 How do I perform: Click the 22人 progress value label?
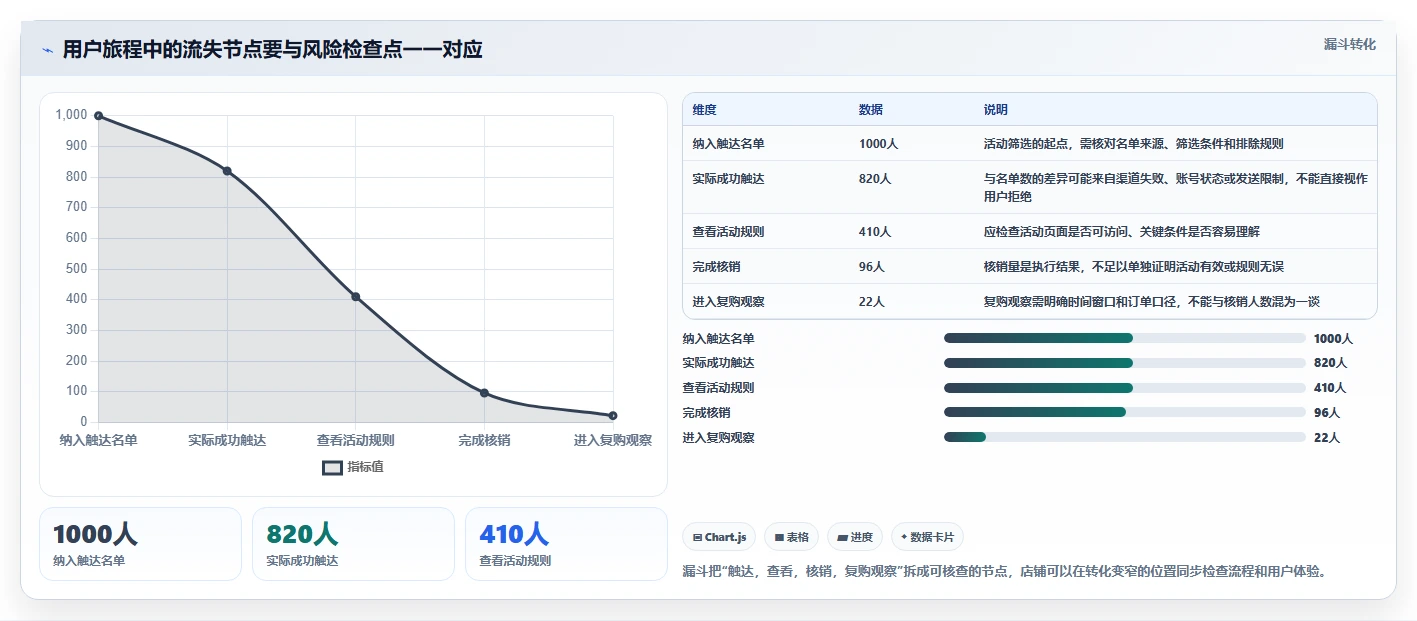coord(1327,437)
